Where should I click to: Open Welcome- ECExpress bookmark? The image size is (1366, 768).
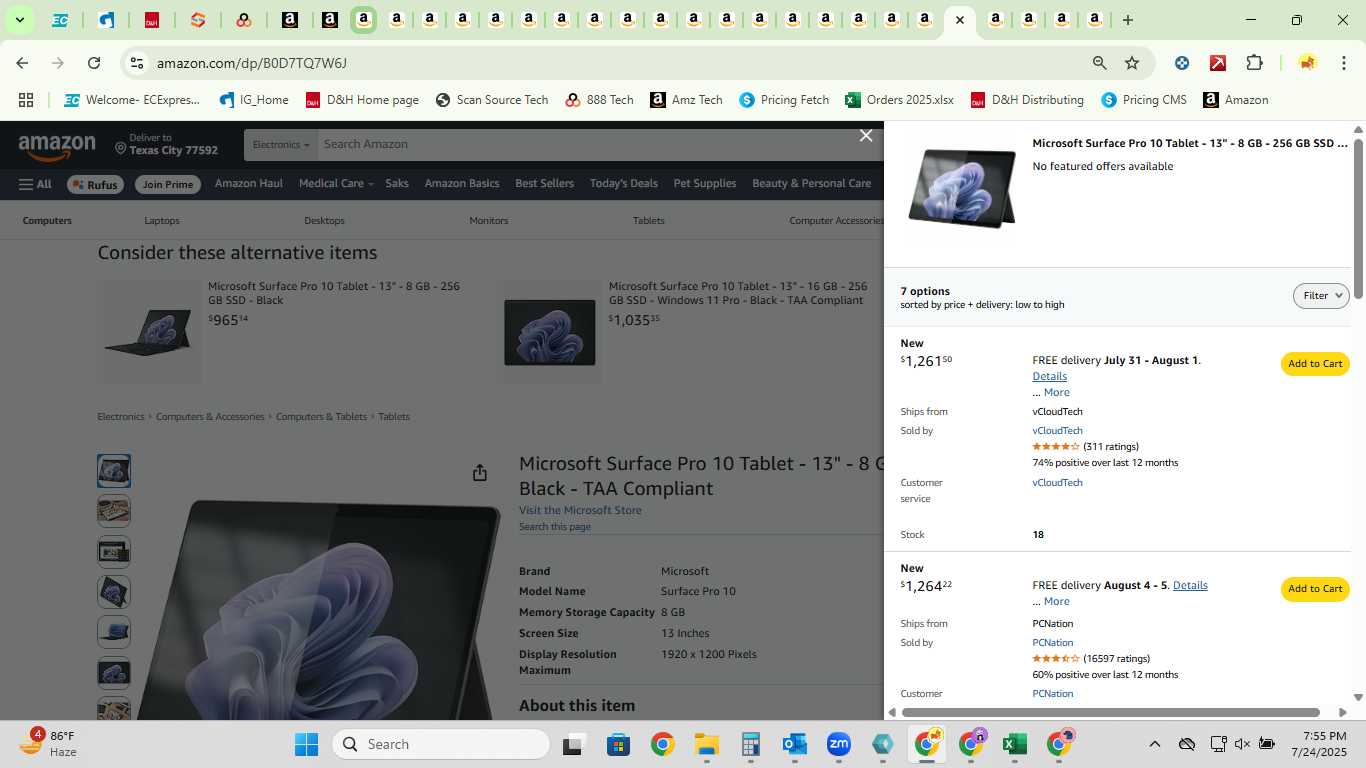[x=132, y=100]
